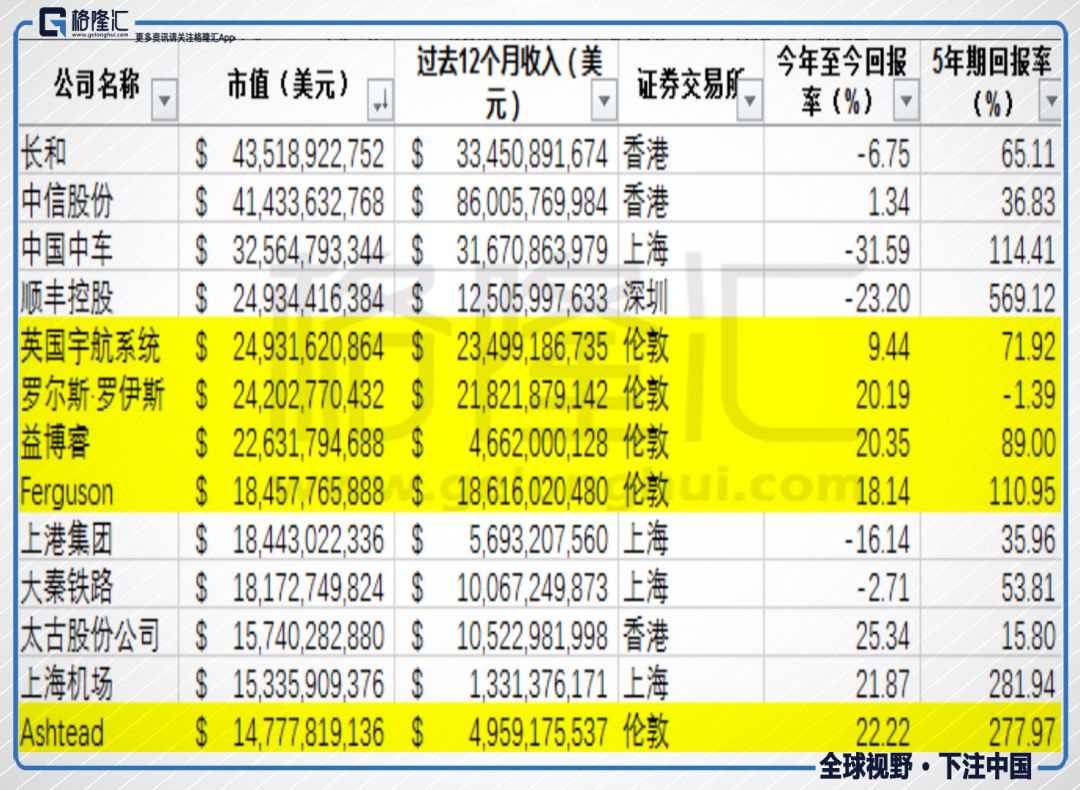This screenshot has height=790, width=1080.
Task: Select the 中信股份 company cell
Action: [98, 198]
